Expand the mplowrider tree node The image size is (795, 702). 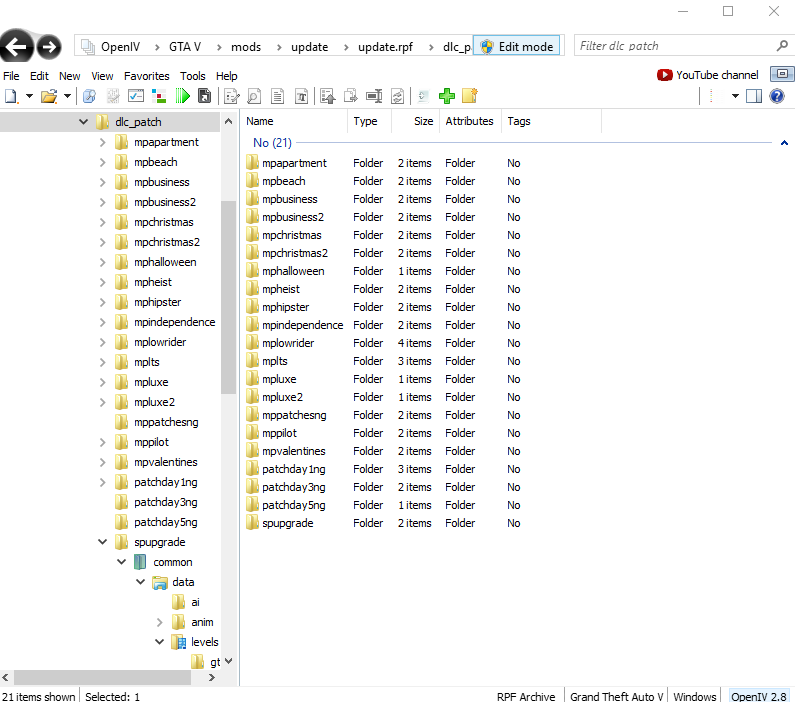[102, 343]
